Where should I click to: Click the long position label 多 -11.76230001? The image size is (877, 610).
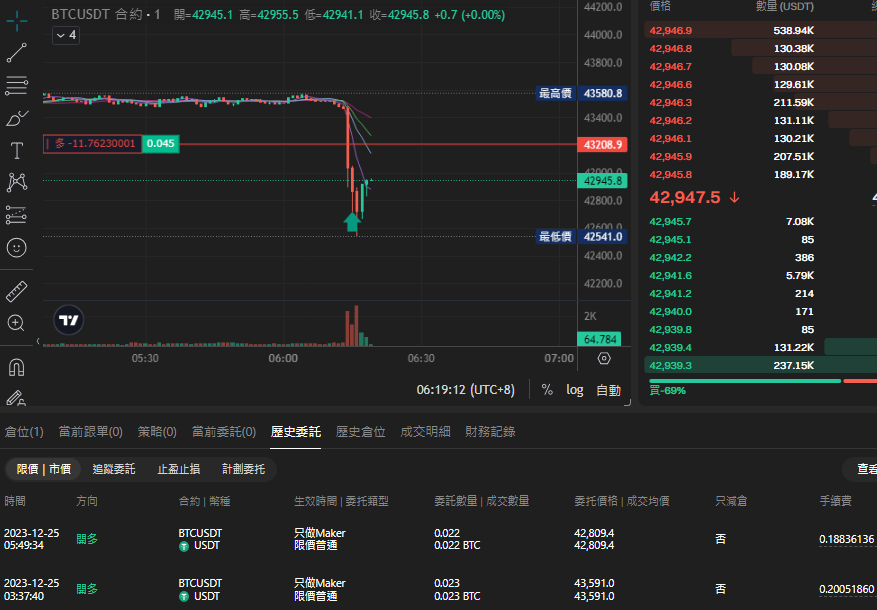point(92,144)
